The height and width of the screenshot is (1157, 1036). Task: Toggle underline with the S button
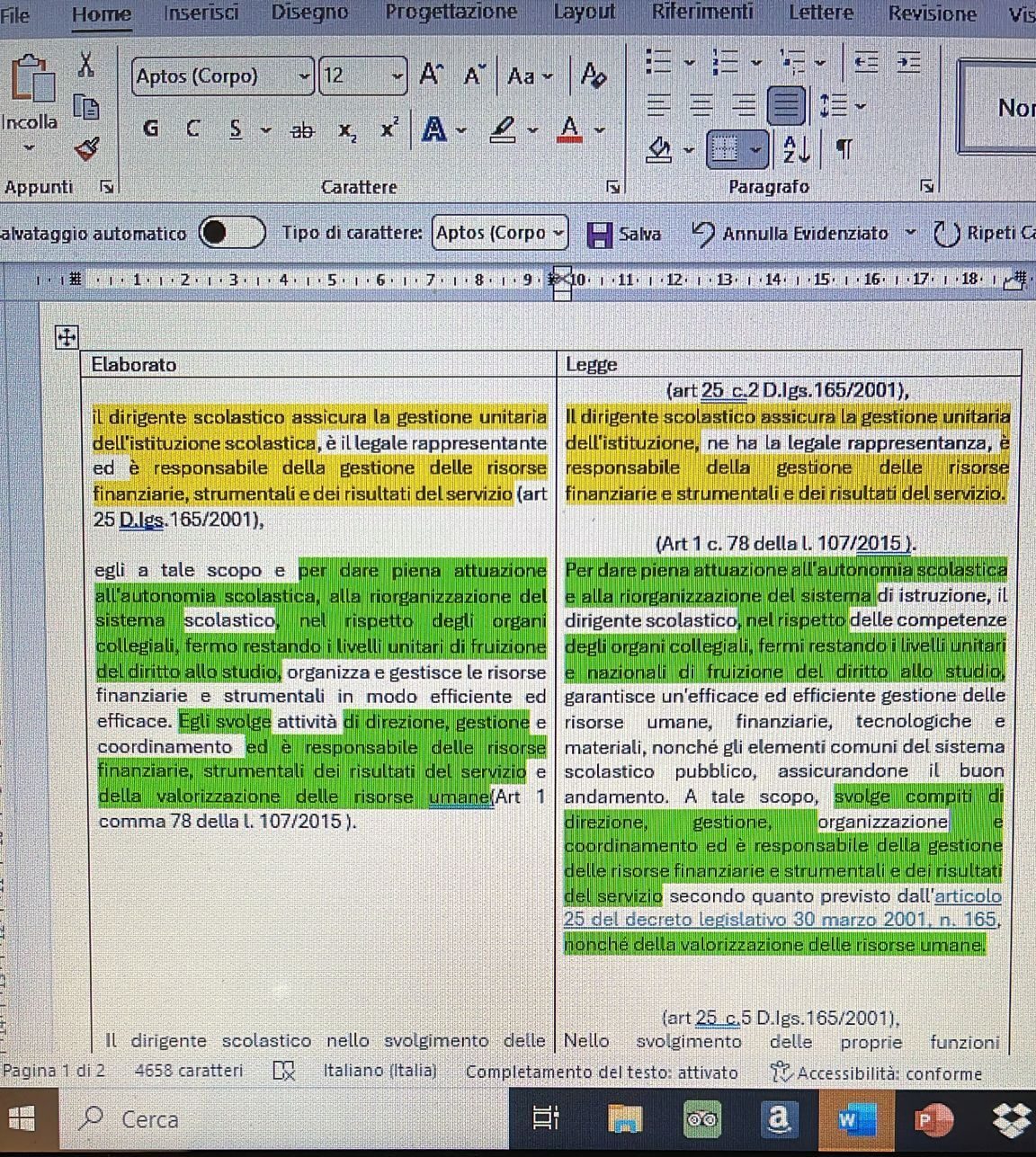tap(236, 129)
